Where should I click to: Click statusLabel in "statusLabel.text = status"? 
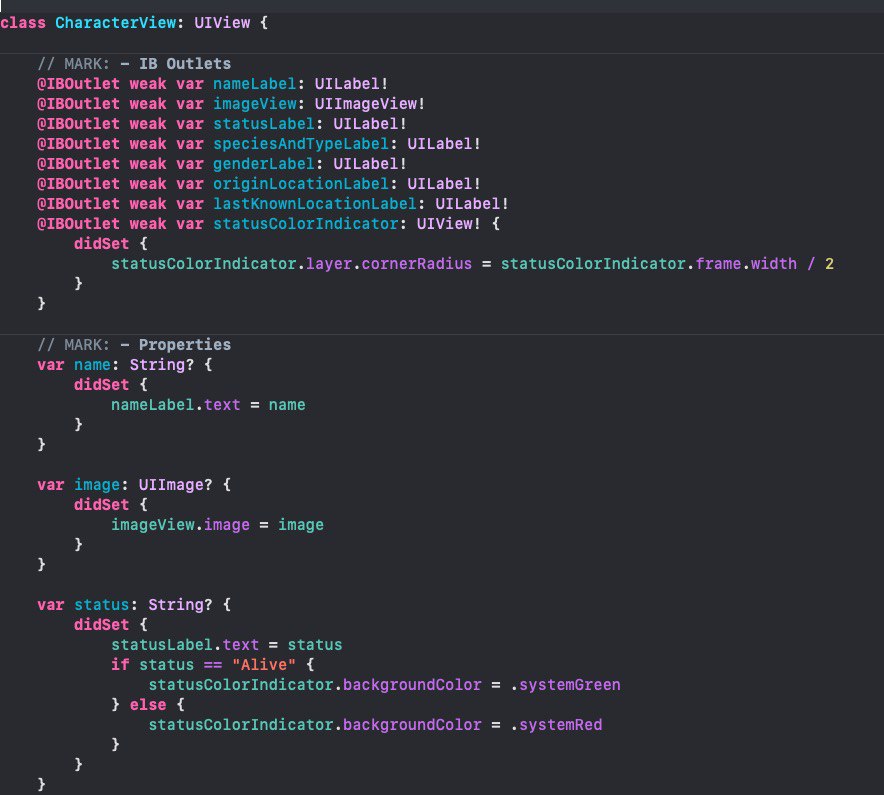(x=162, y=645)
